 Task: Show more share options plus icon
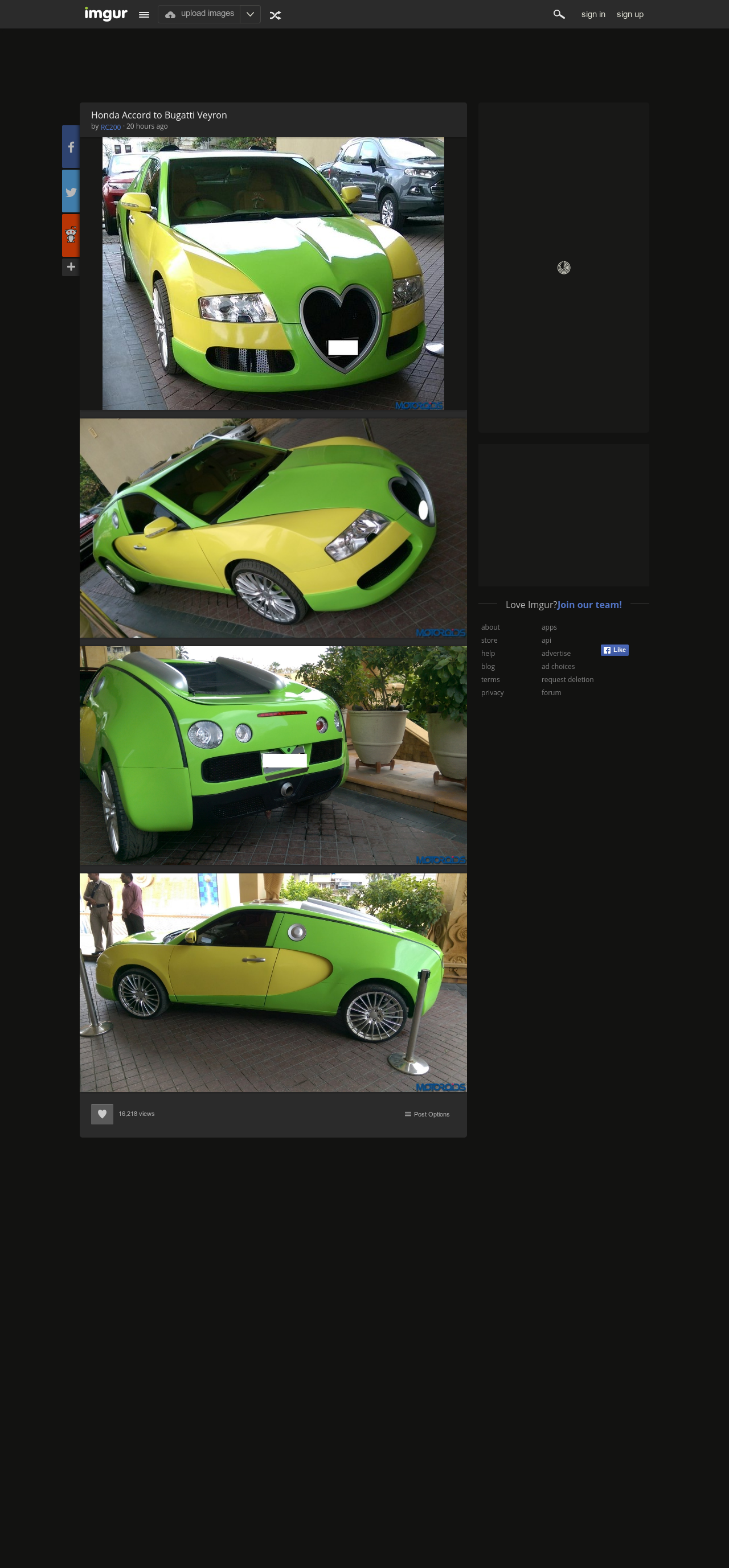(x=71, y=266)
